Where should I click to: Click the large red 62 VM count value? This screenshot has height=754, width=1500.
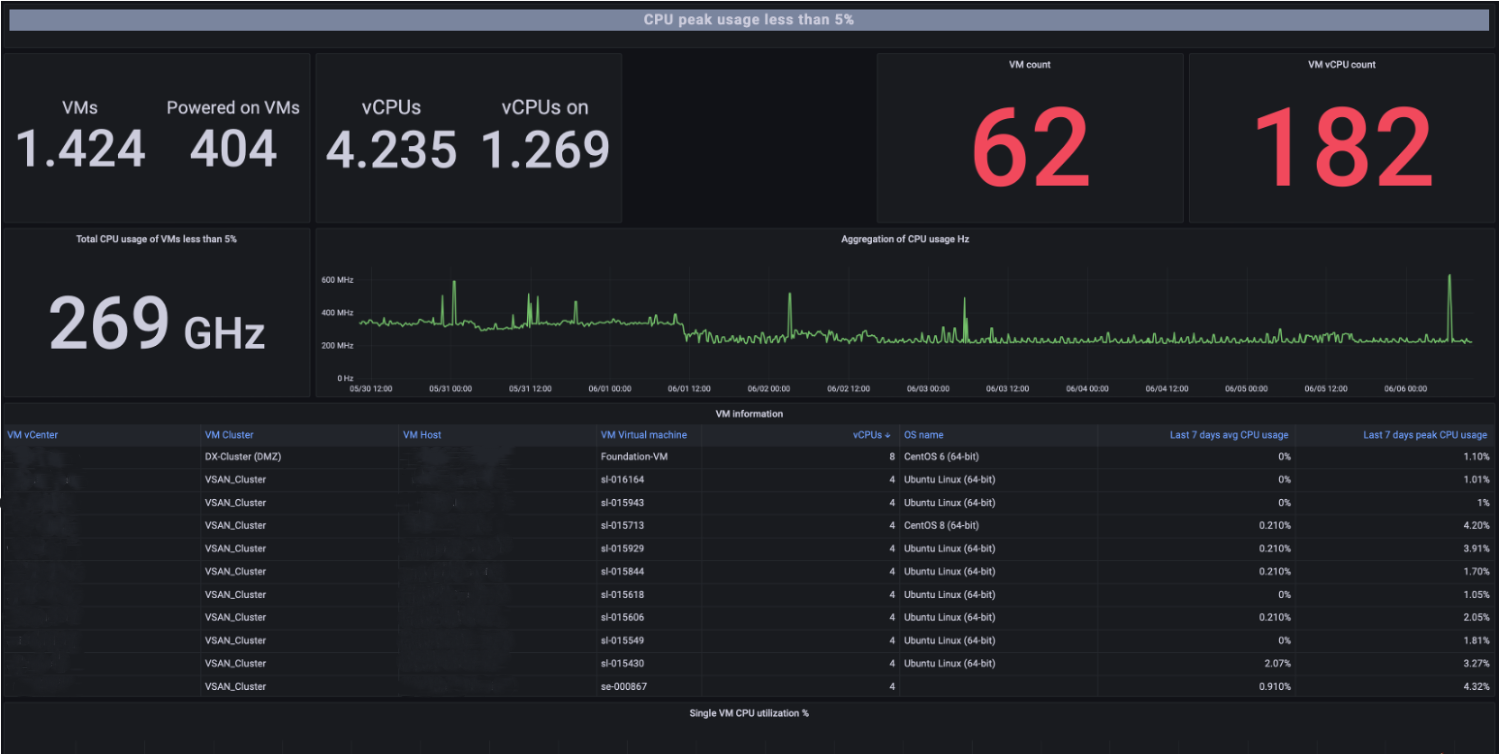coord(1030,148)
